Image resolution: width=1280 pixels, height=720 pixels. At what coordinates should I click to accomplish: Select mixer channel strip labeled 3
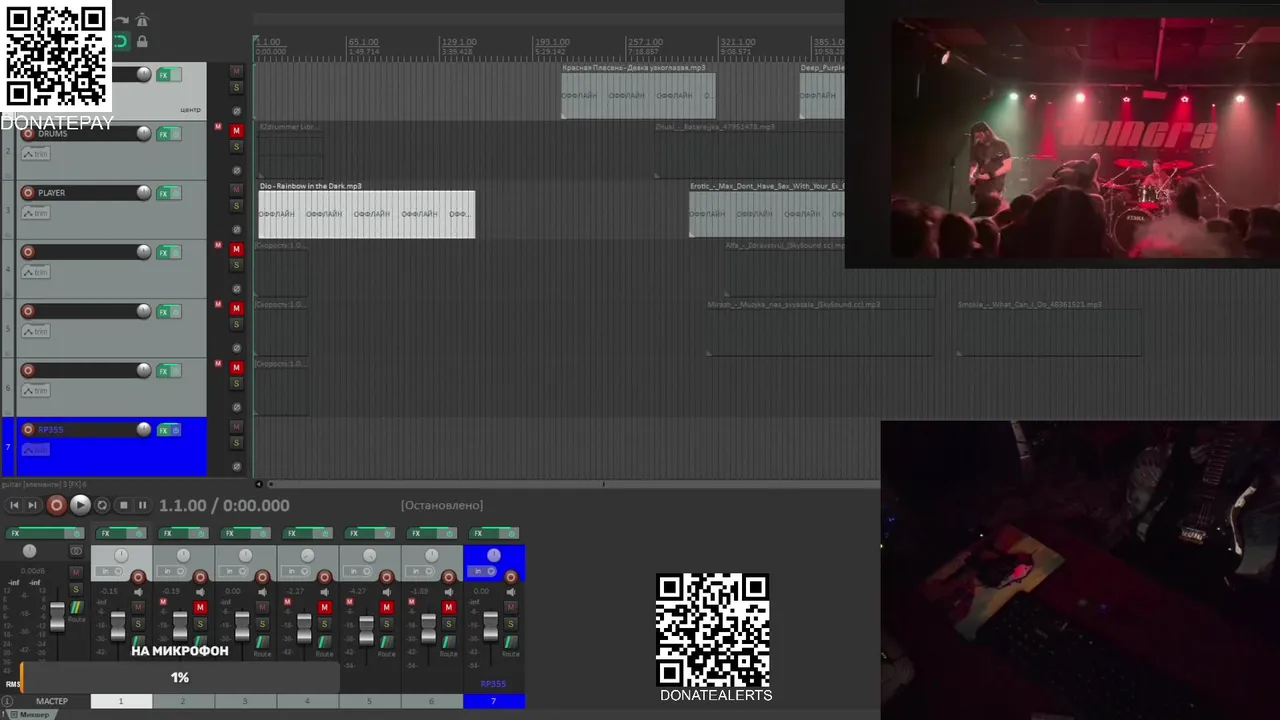point(245,701)
